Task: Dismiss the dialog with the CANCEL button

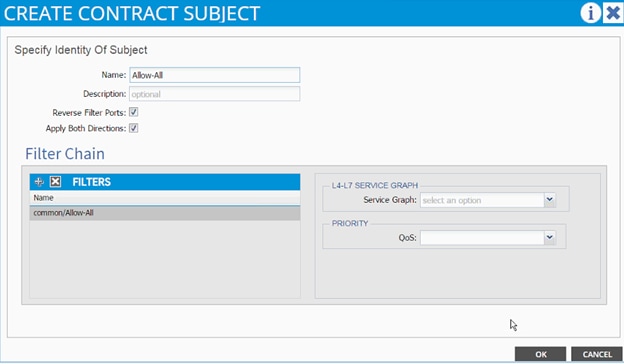Action: click(x=597, y=354)
